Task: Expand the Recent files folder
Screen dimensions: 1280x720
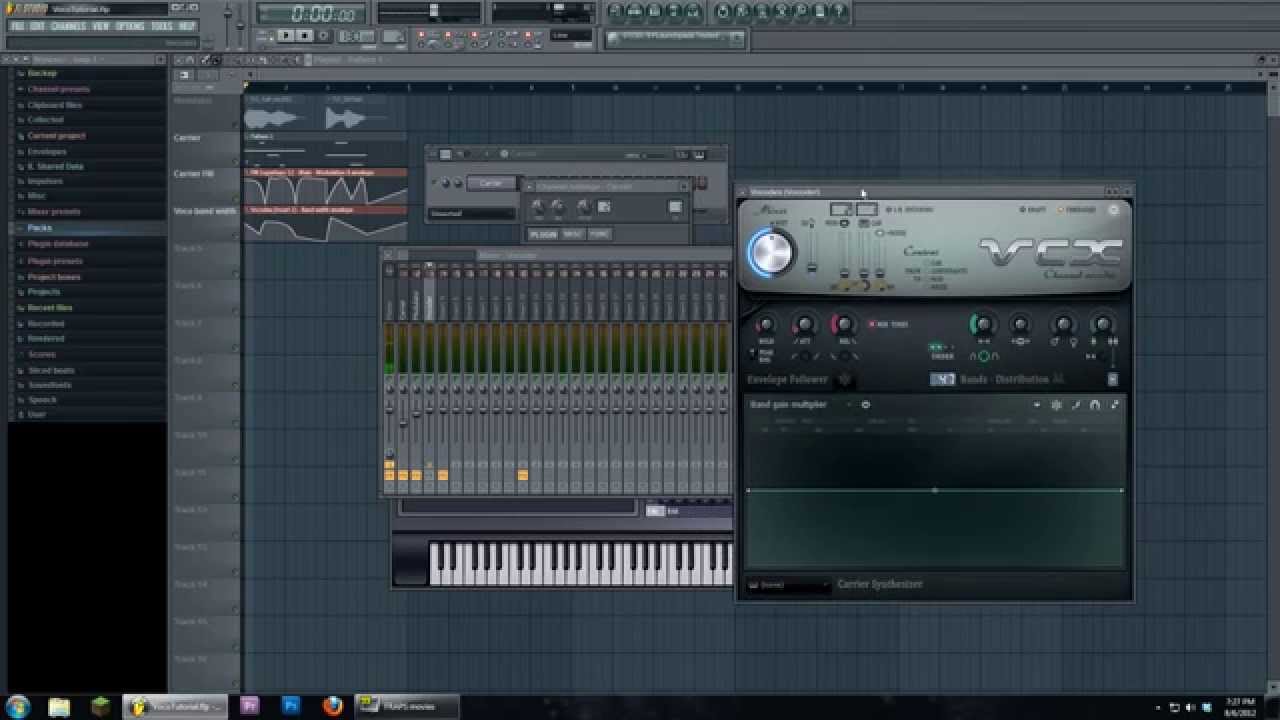Action: [x=50, y=308]
